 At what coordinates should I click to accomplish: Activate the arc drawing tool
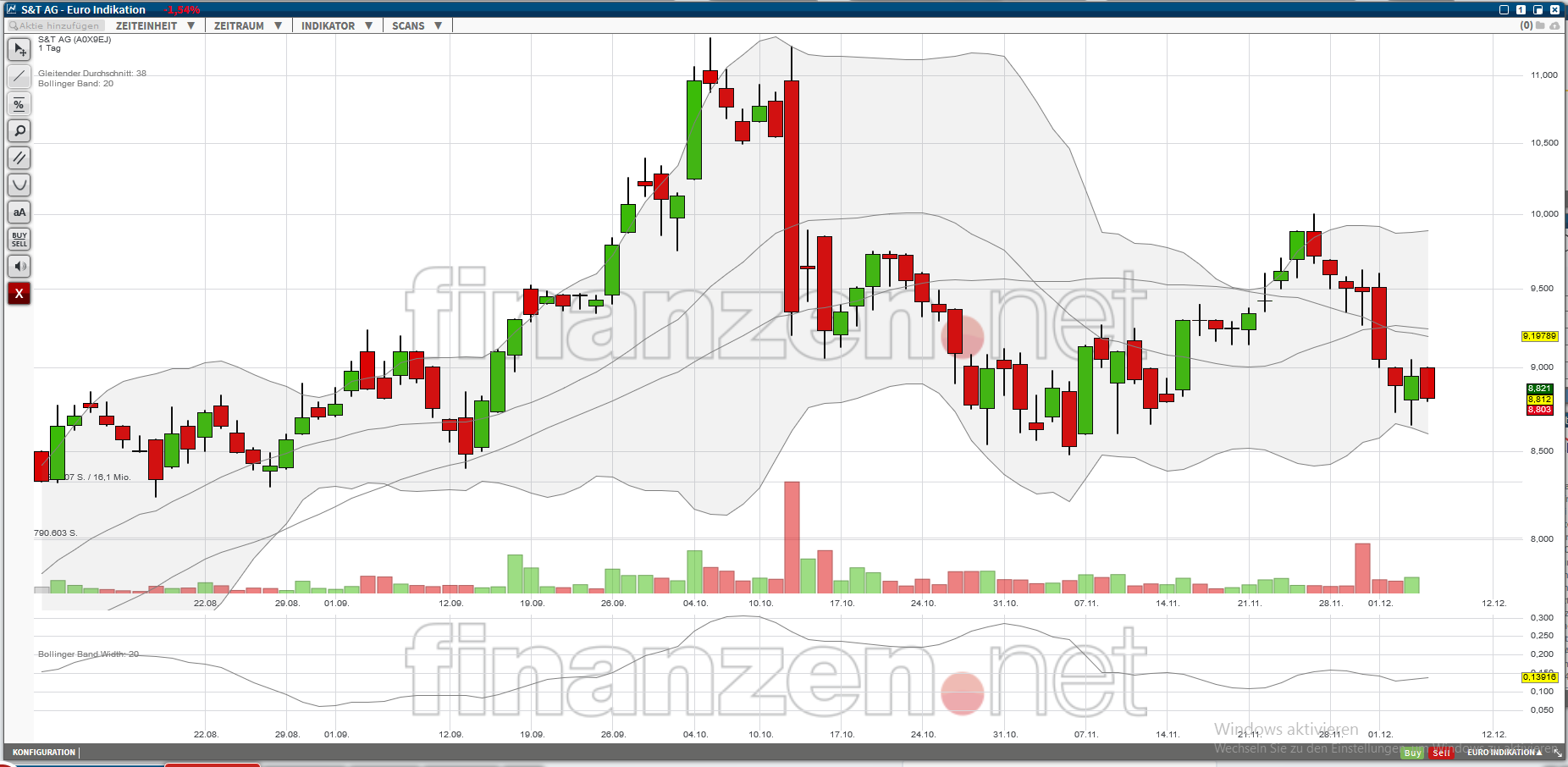coord(19,185)
